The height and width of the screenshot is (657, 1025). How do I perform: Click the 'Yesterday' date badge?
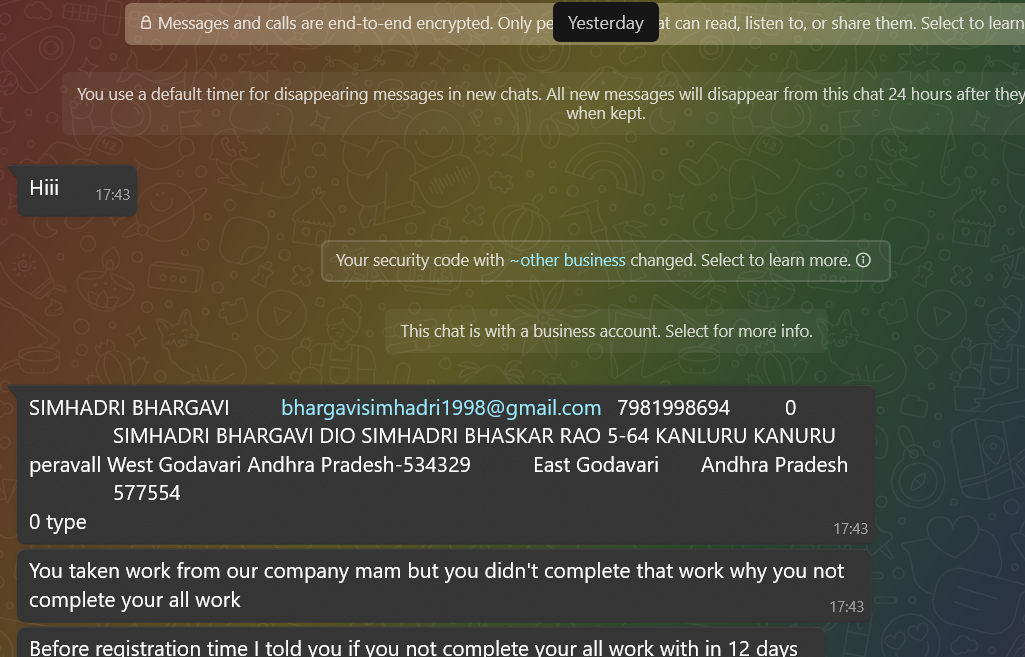pos(606,23)
